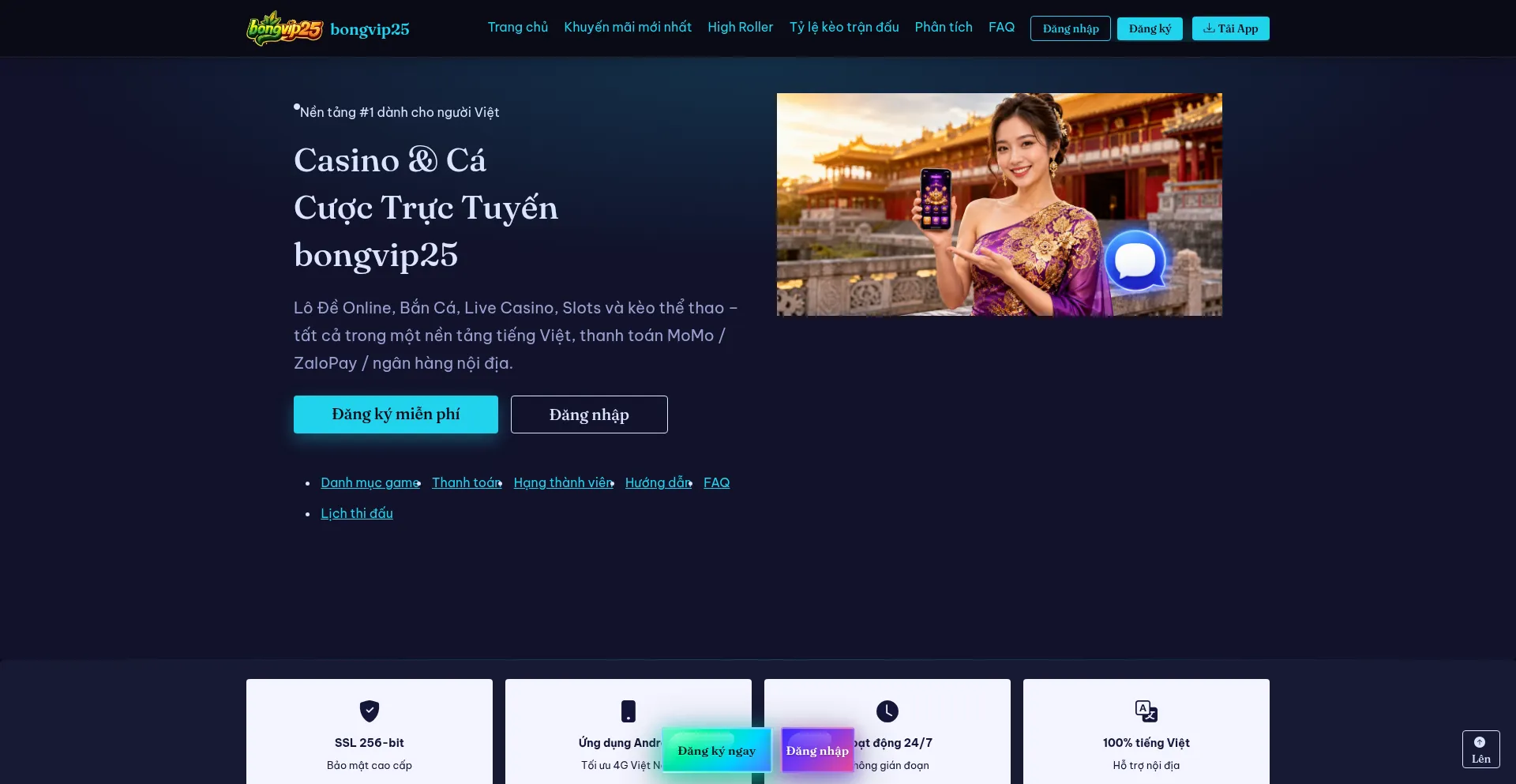1516x784 pixels.
Task: Click header Đăng ký button
Action: [1150, 28]
